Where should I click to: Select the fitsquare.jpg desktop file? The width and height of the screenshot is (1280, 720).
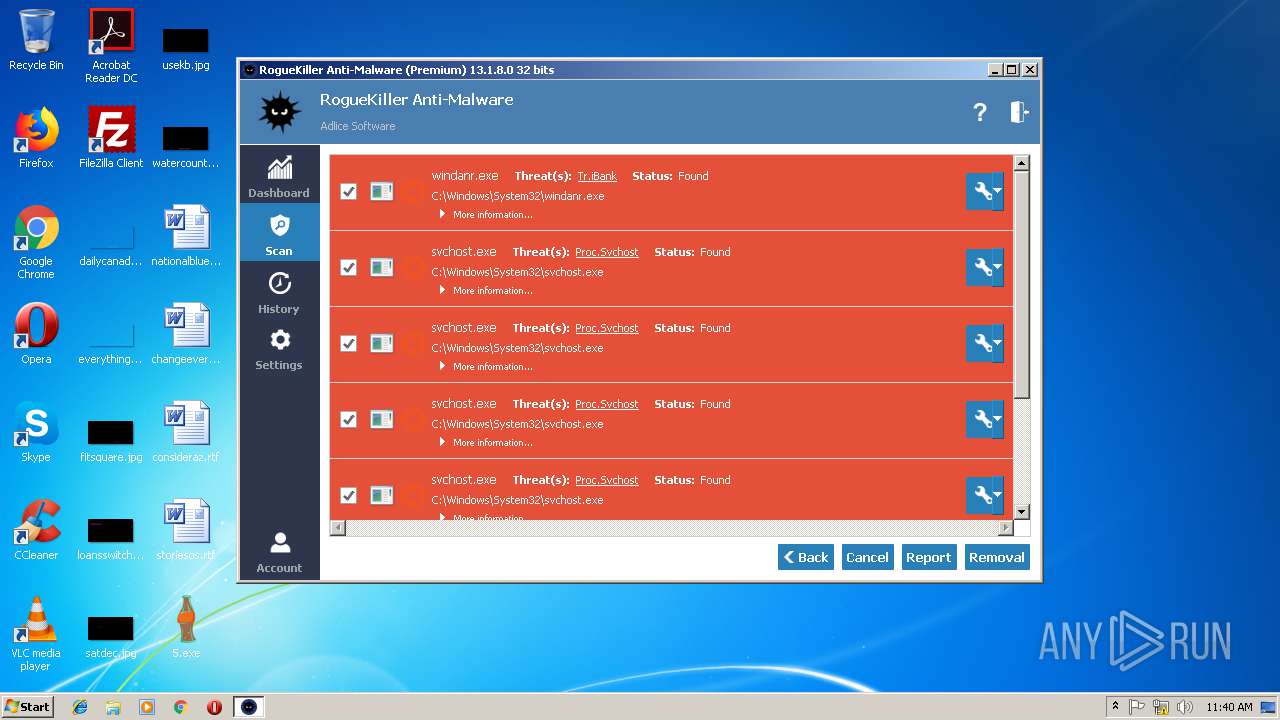[111, 440]
